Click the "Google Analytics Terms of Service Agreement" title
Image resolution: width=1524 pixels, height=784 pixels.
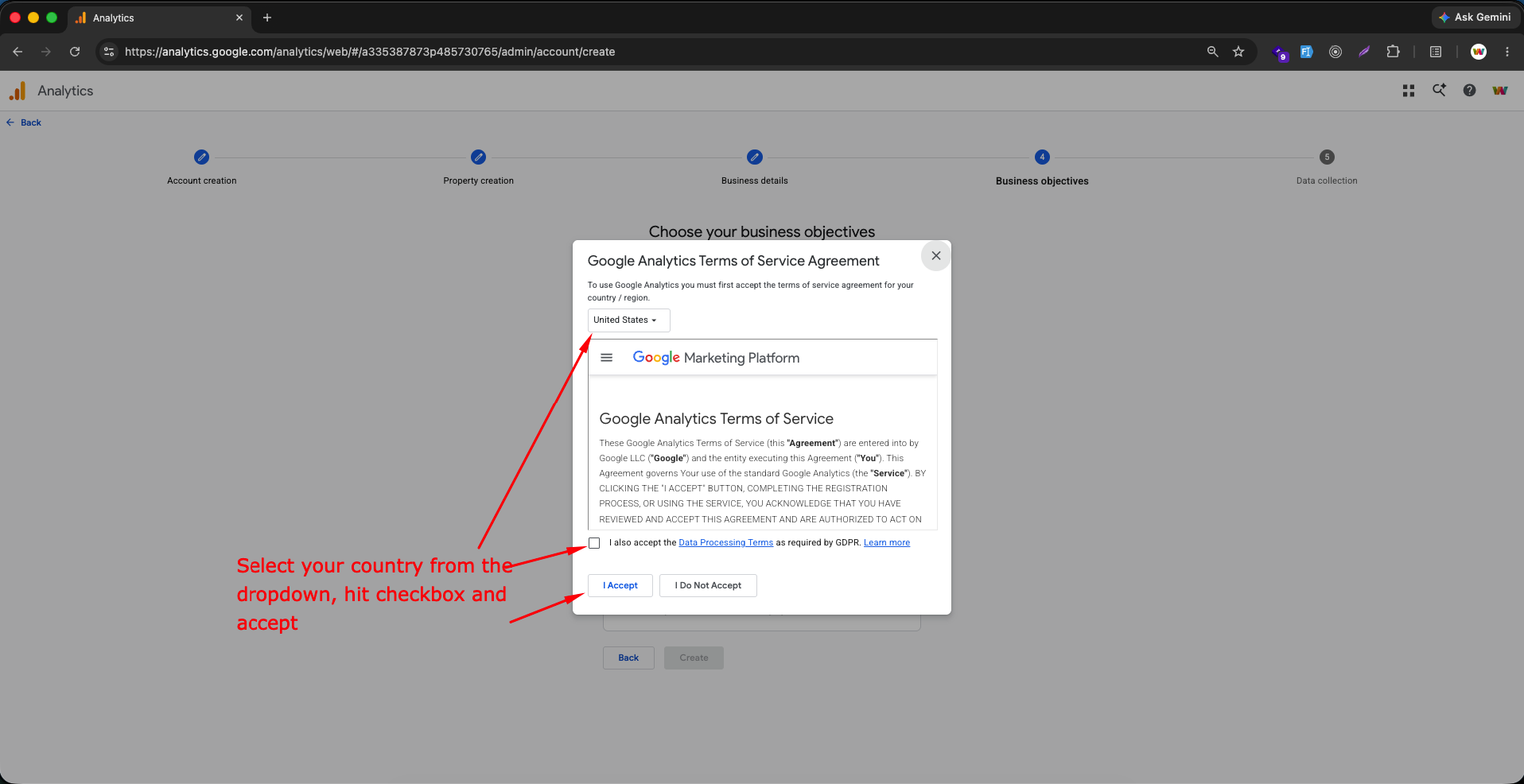tap(733, 261)
